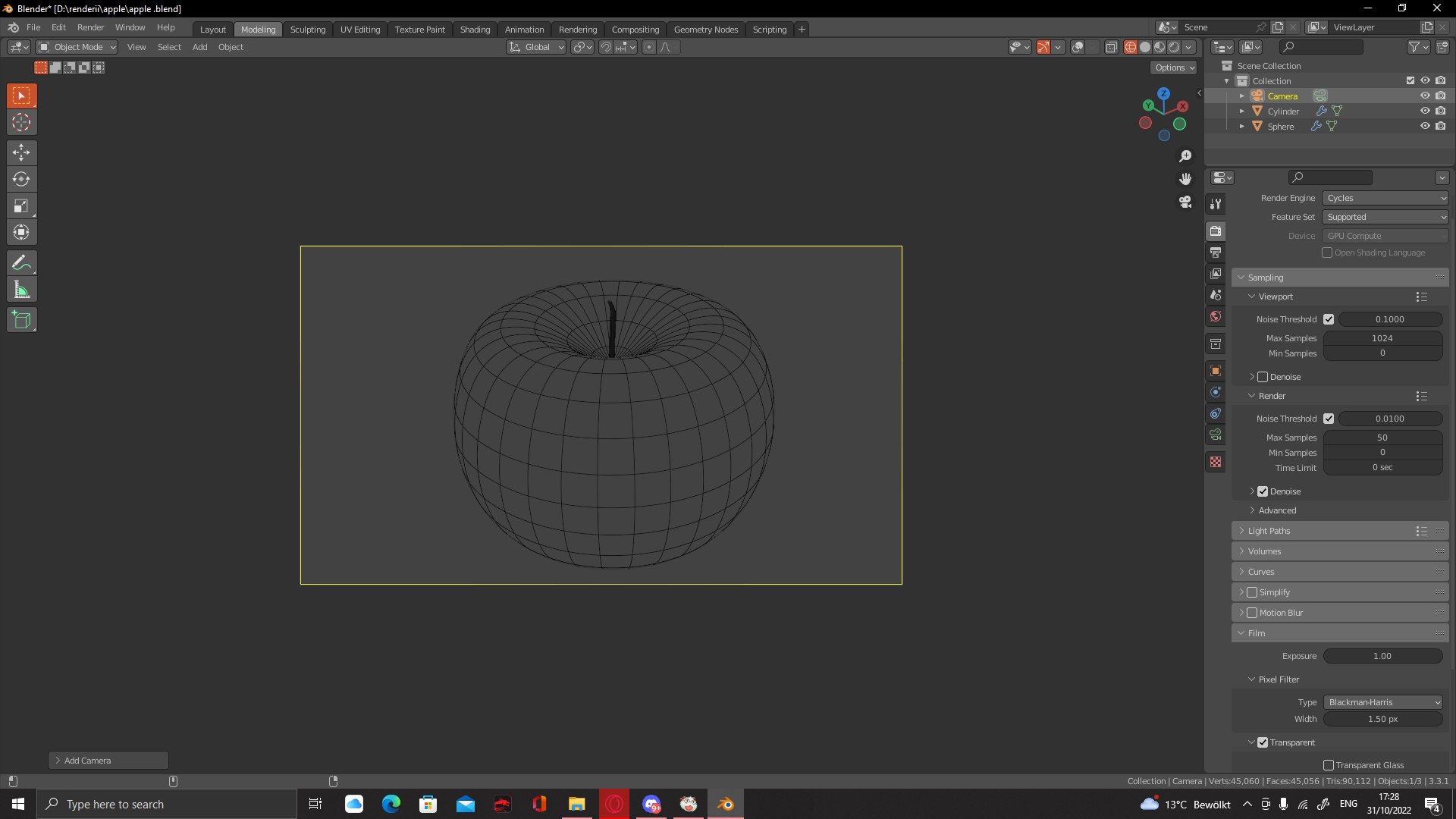Activate the Cursor tool

pyautogui.click(x=21, y=122)
